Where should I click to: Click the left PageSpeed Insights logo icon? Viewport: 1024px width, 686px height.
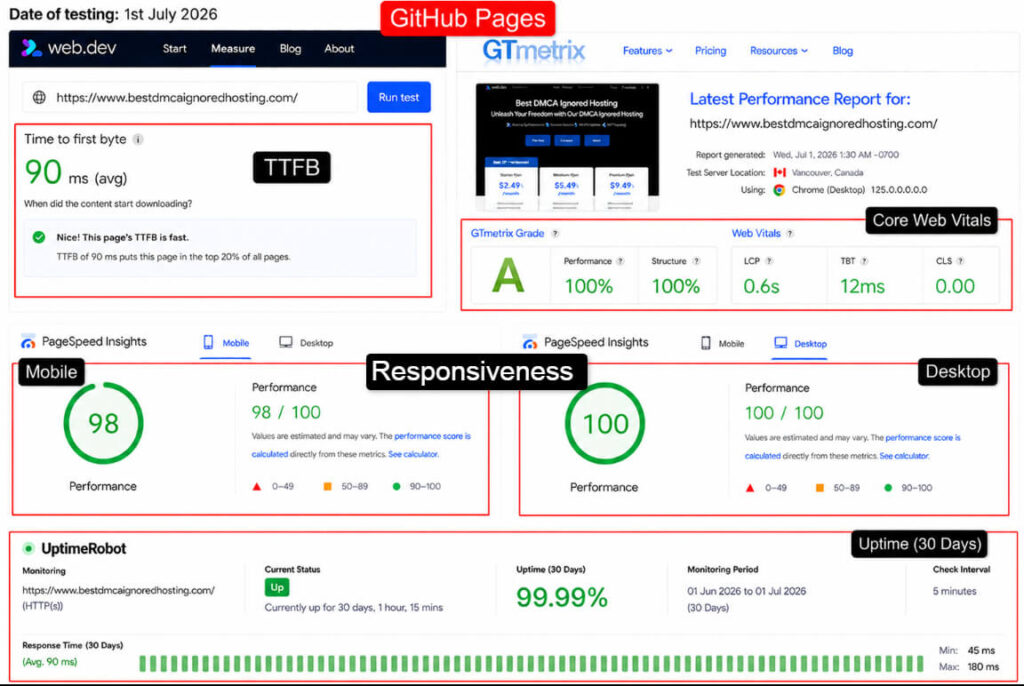pyautogui.click(x=28, y=342)
